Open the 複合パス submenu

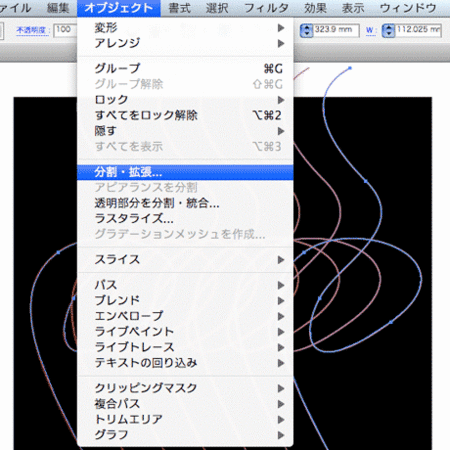[185, 404]
